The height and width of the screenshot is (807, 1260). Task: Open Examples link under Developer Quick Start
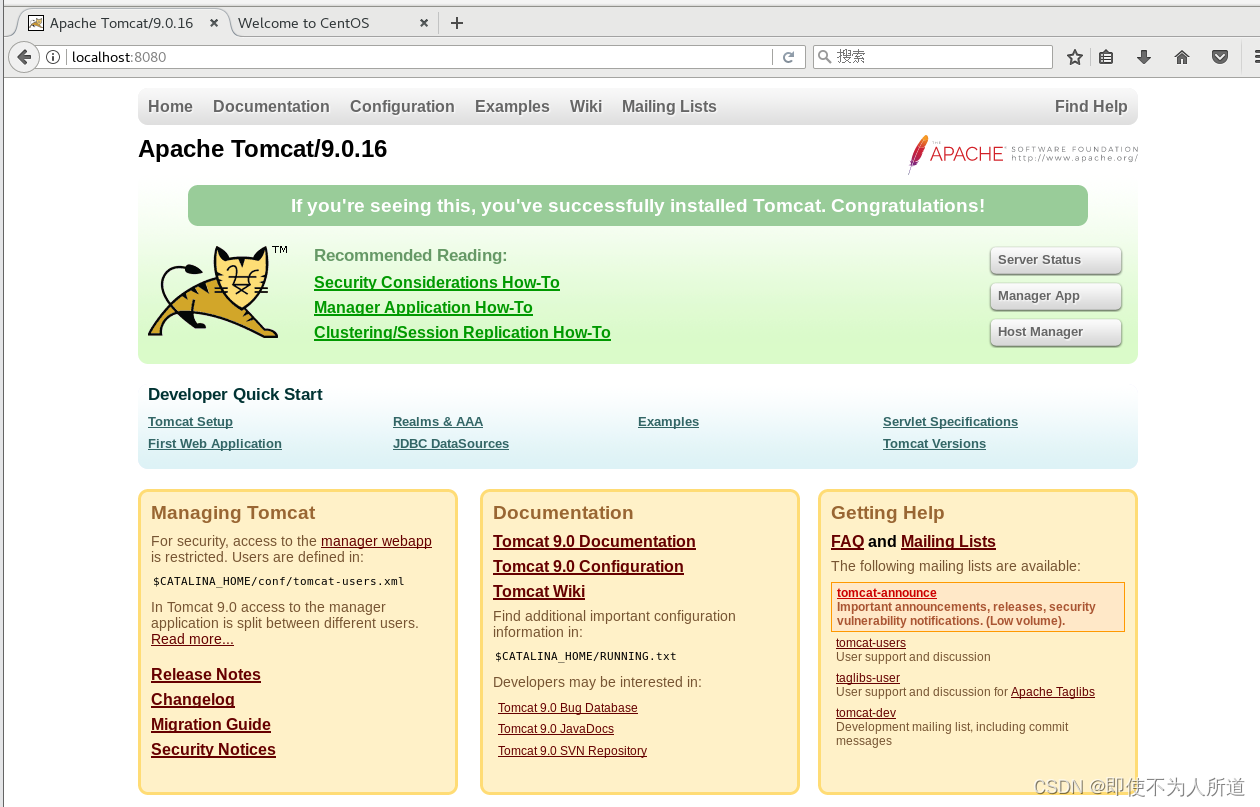pyautogui.click(x=668, y=421)
